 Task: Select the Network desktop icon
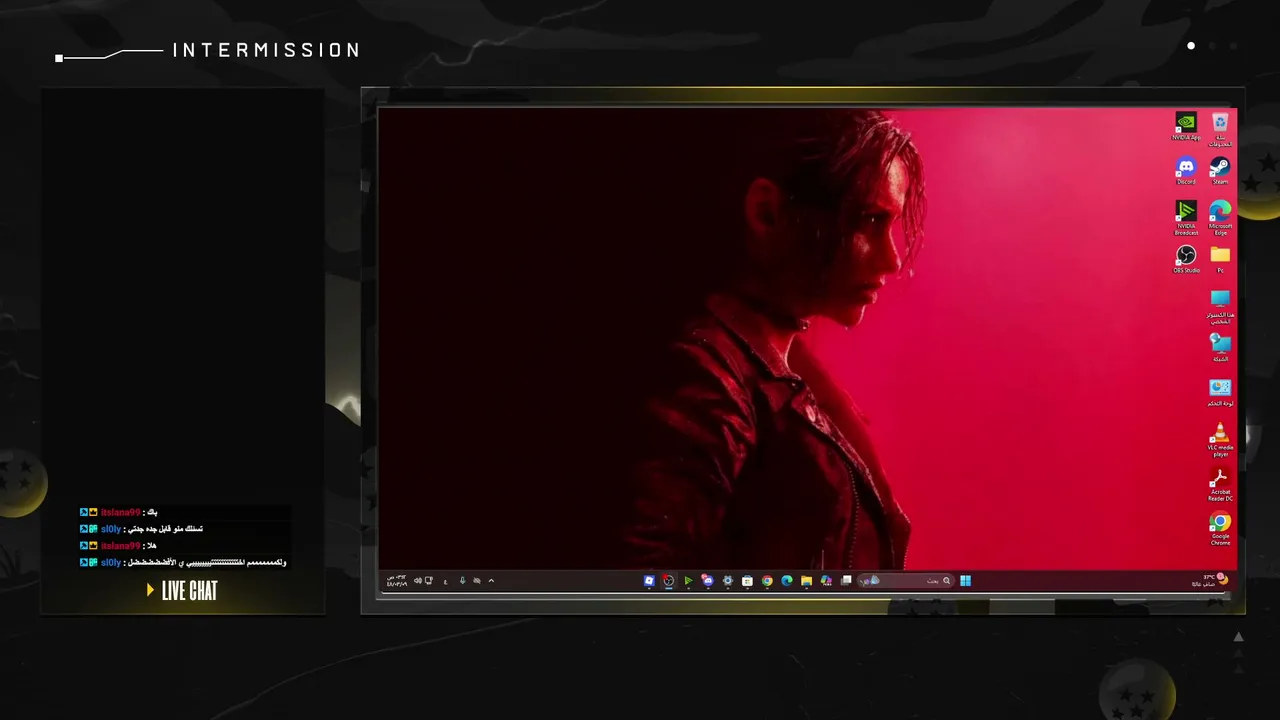pyautogui.click(x=1220, y=348)
